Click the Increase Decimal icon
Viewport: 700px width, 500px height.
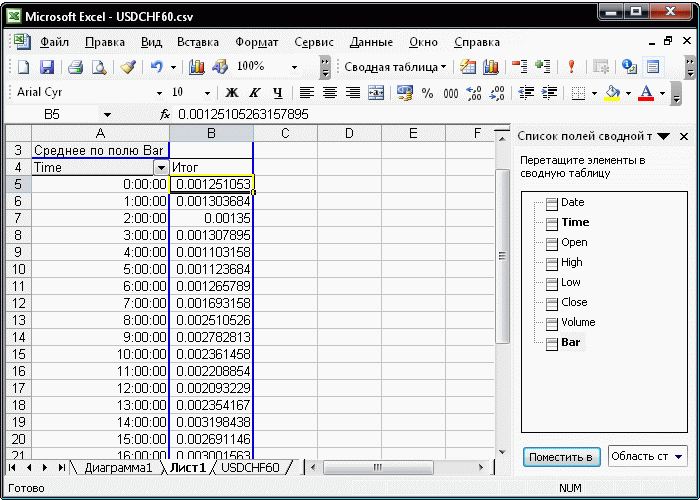pyautogui.click(x=474, y=93)
